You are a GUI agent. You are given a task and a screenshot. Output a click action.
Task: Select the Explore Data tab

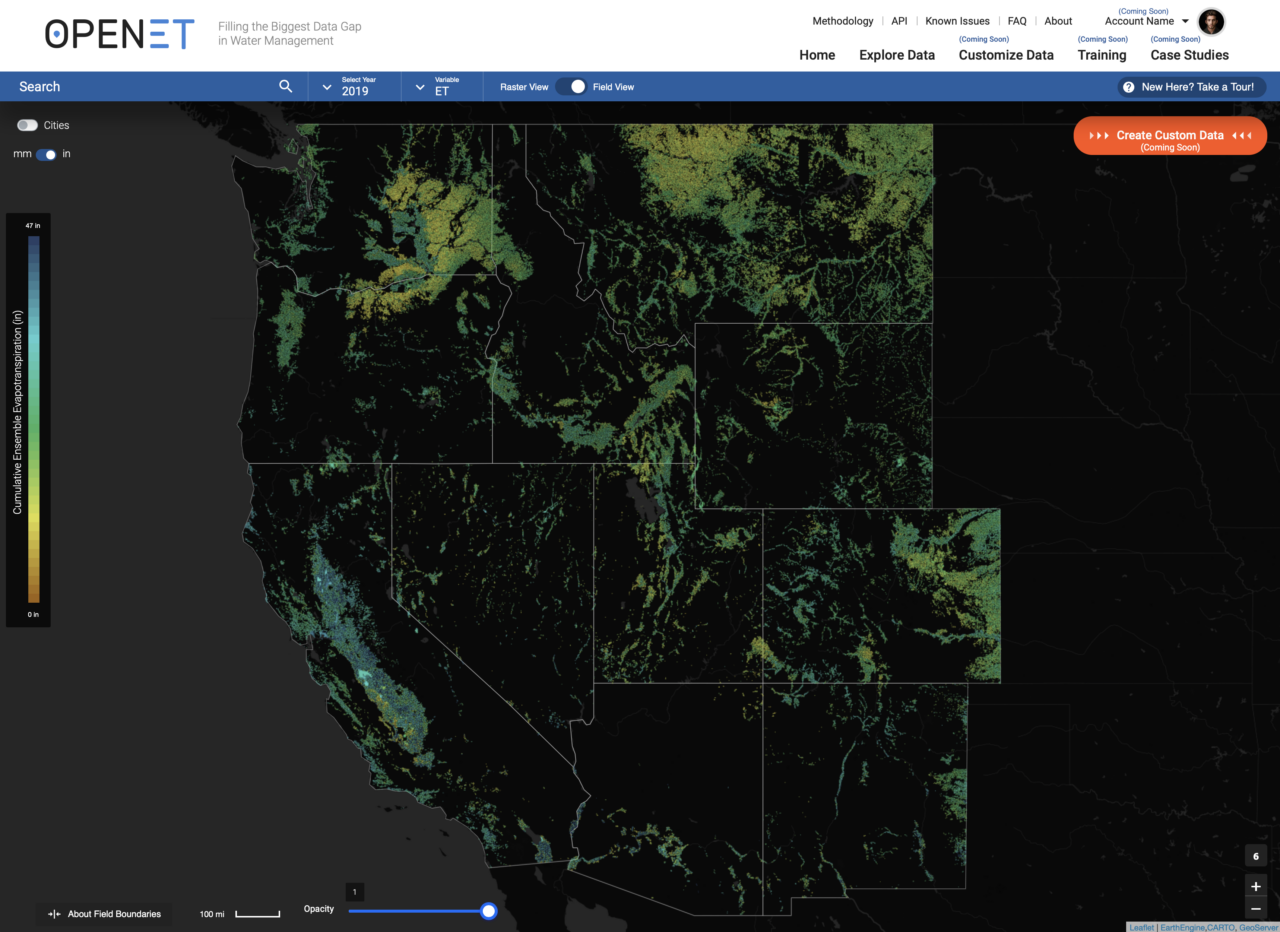pyautogui.click(x=896, y=55)
